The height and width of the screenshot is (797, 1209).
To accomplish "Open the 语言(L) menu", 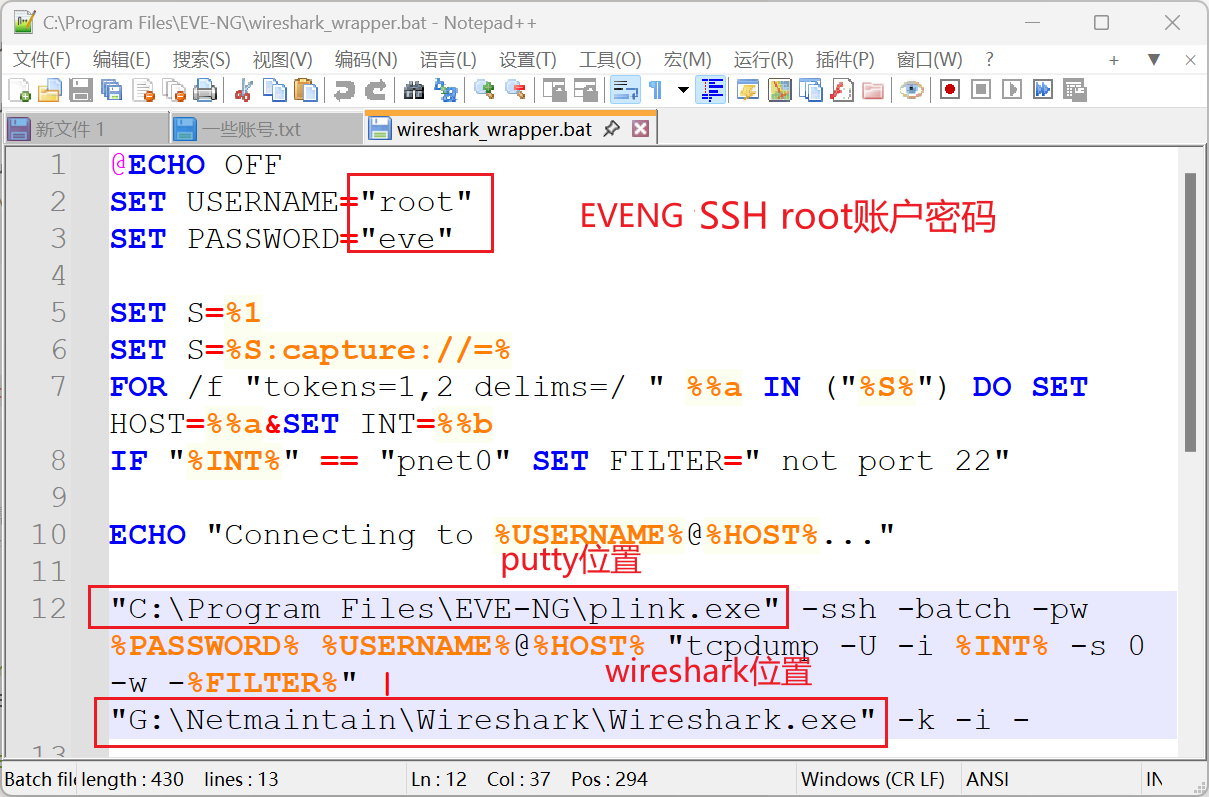I will pyautogui.click(x=448, y=59).
